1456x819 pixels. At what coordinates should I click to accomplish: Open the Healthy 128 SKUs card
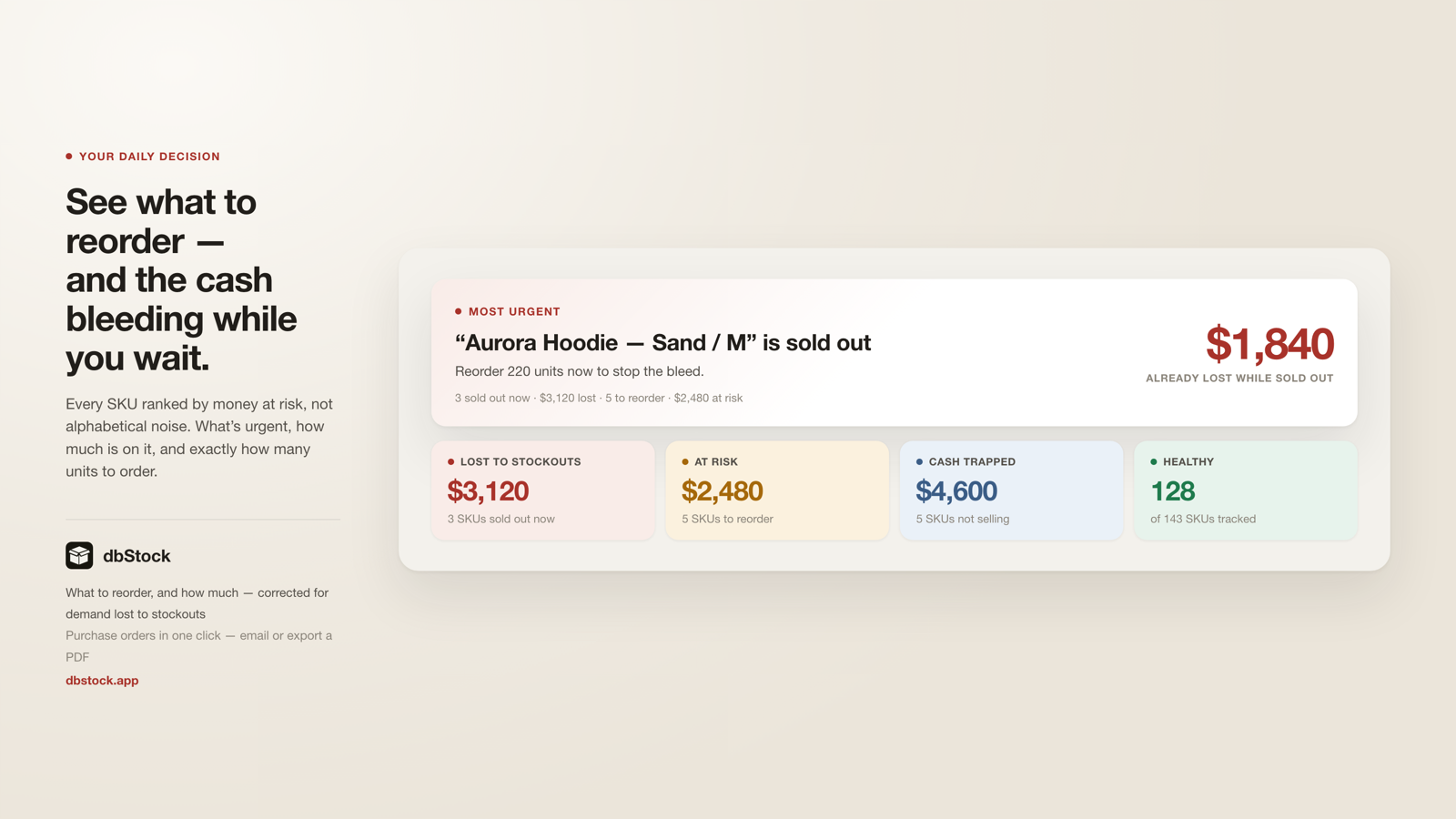[1246, 490]
